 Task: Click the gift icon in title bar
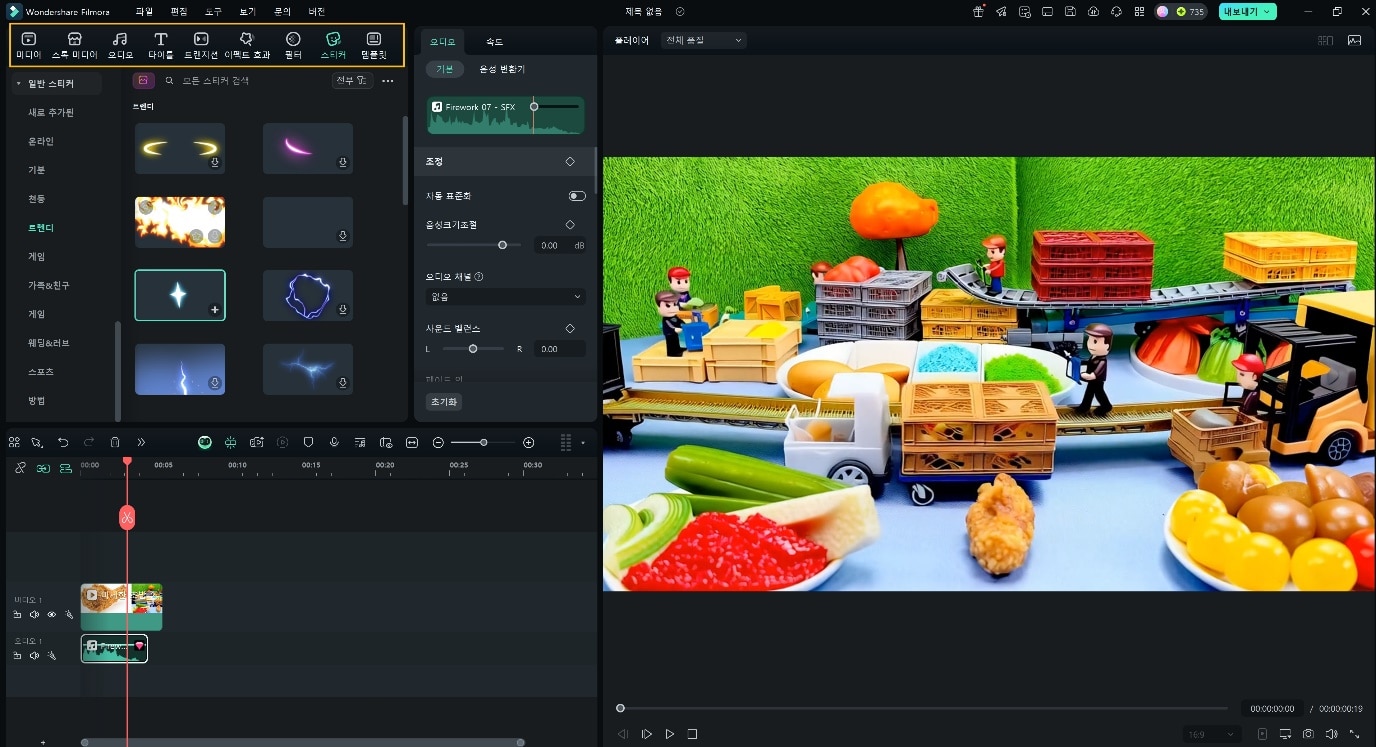[x=978, y=12]
